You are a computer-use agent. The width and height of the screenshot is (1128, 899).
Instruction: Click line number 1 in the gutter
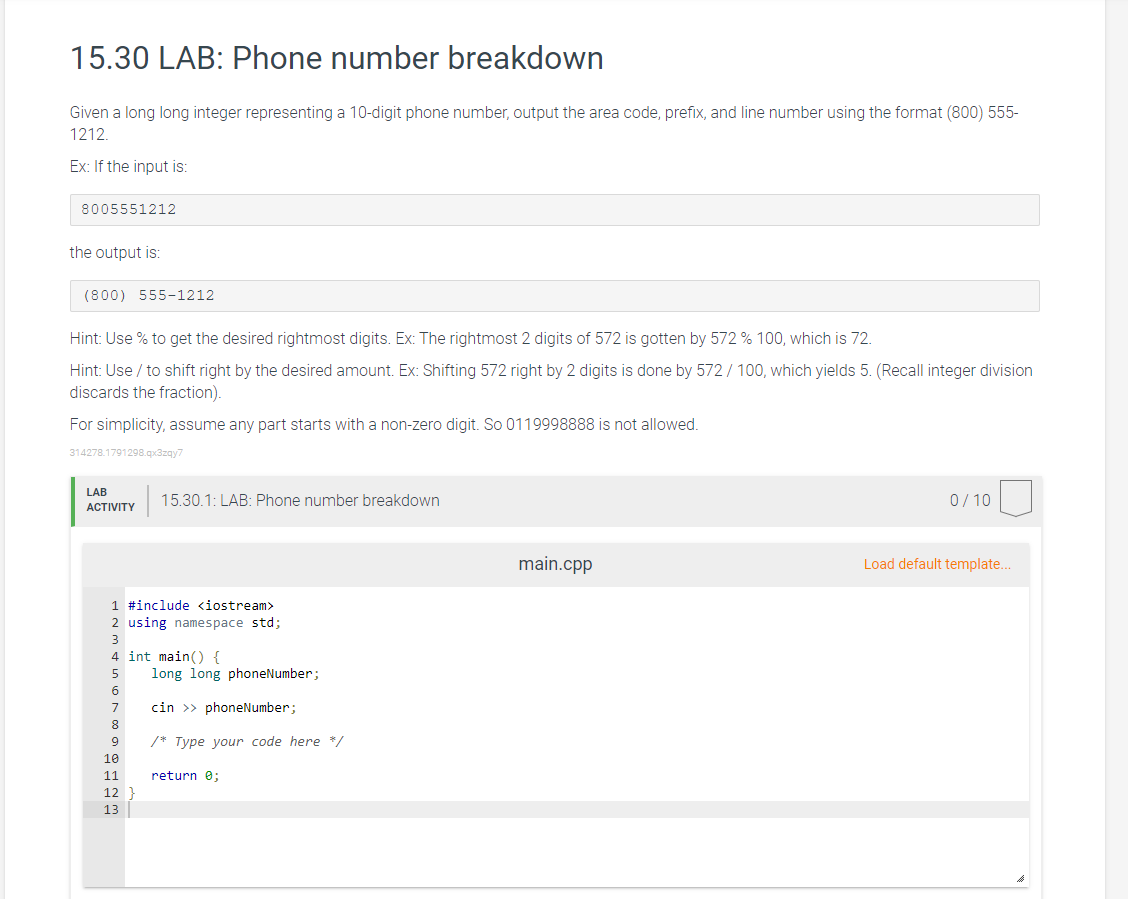[114, 606]
